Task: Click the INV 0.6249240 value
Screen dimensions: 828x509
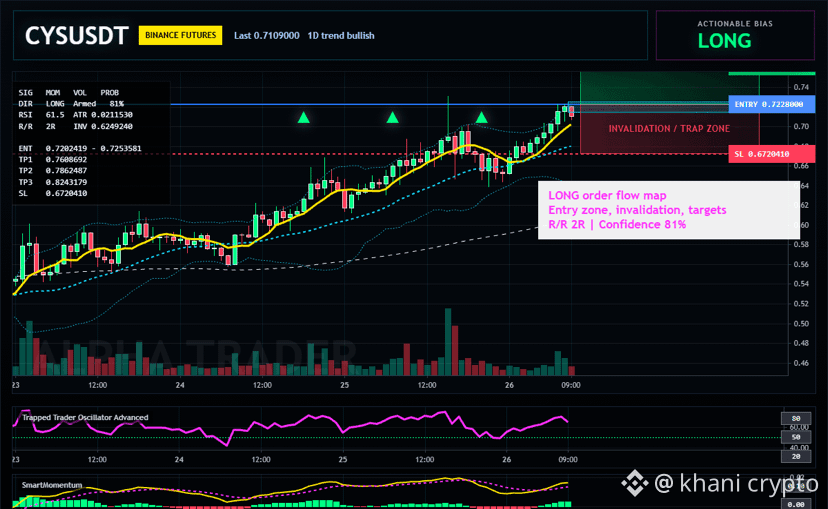Action: (x=103, y=126)
